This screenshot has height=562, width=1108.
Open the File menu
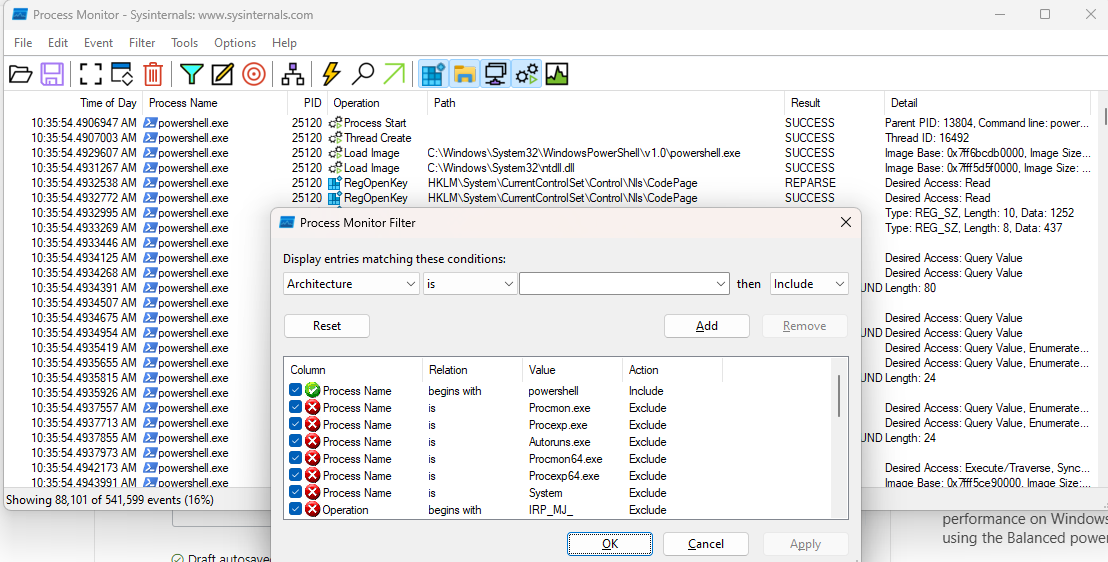point(23,42)
